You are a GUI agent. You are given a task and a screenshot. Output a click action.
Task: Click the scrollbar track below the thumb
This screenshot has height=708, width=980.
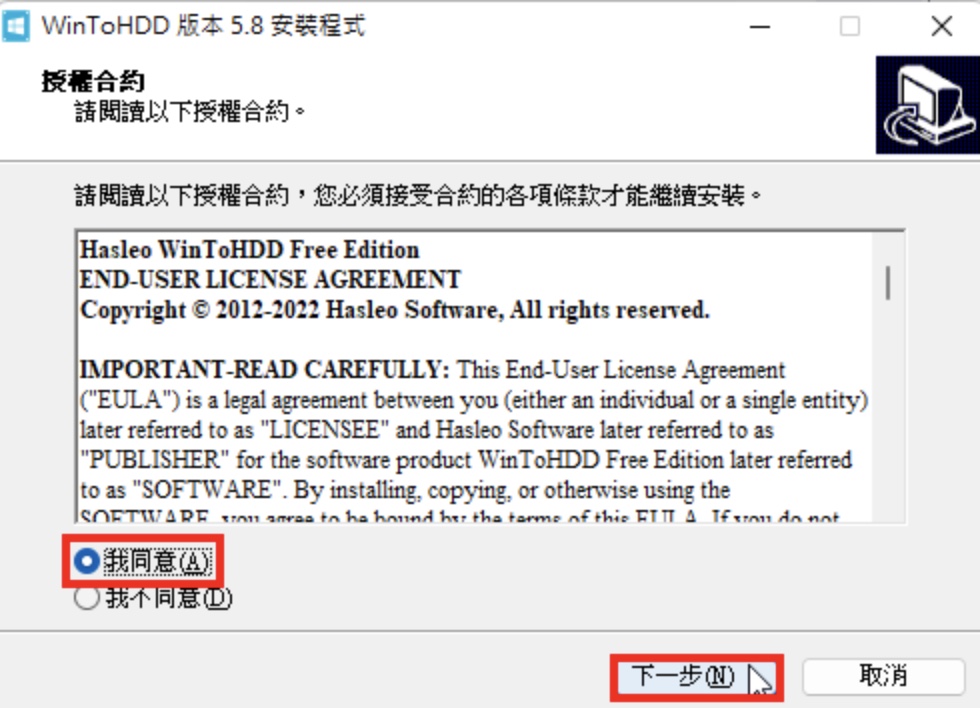(x=888, y=412)
